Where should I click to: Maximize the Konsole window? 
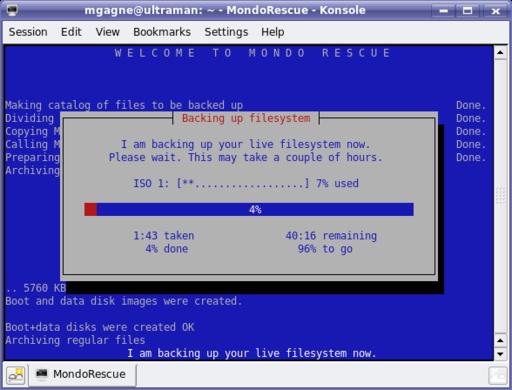(x=468, y=11)
